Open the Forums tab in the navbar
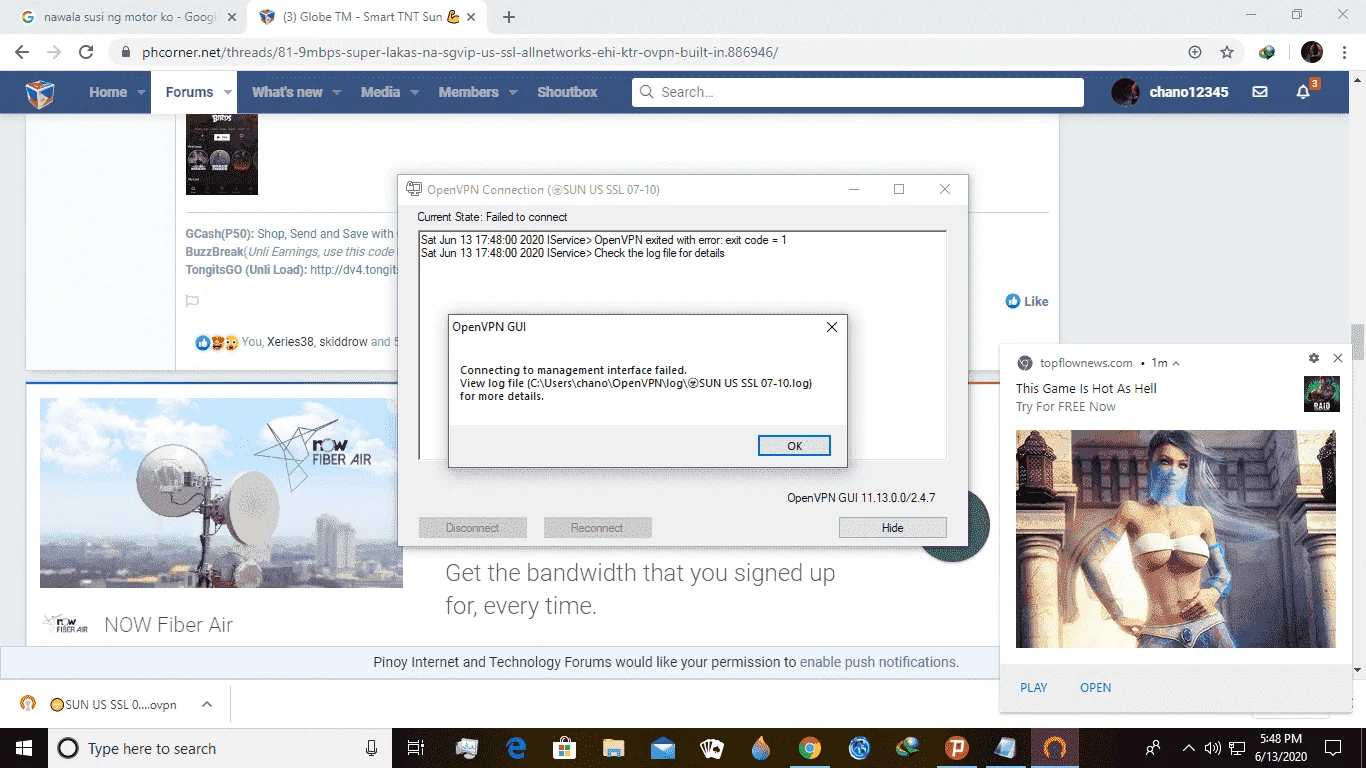The height and width of the screenshot is (768, 1366). click(x=189, y=92)
